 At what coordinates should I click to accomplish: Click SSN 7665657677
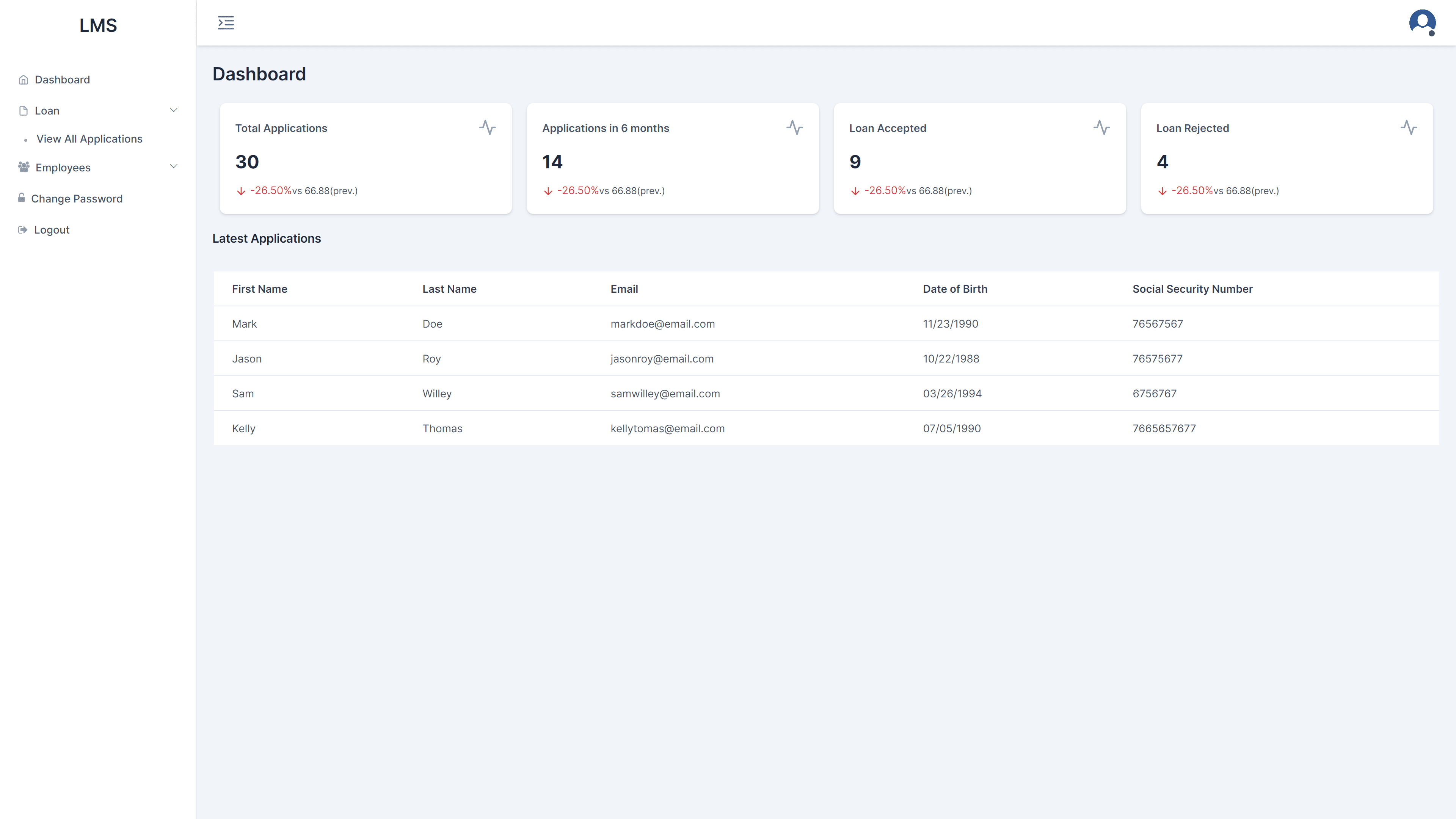tap(1164, 429)
